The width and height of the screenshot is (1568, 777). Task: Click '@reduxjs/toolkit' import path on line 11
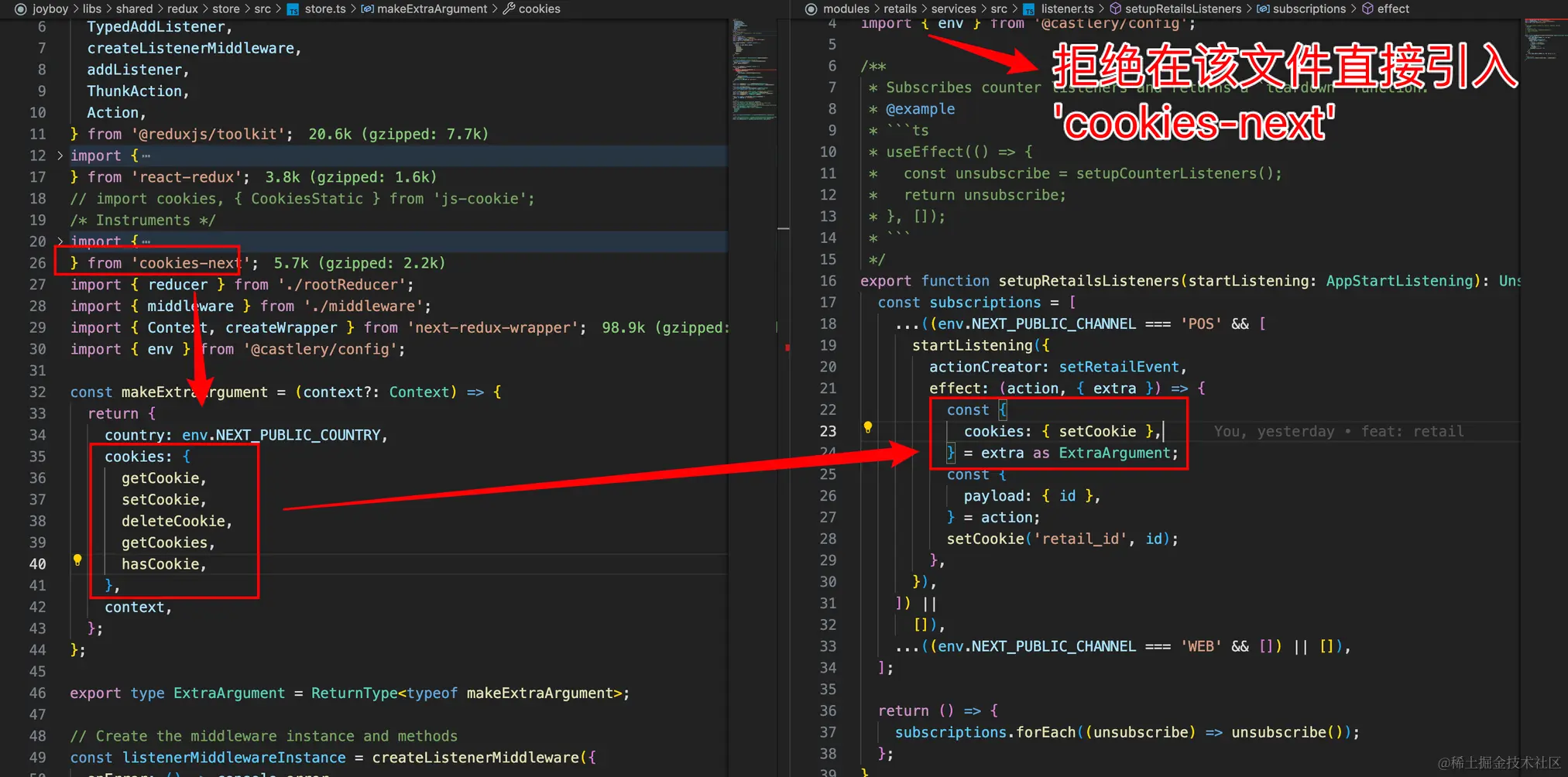212,135
